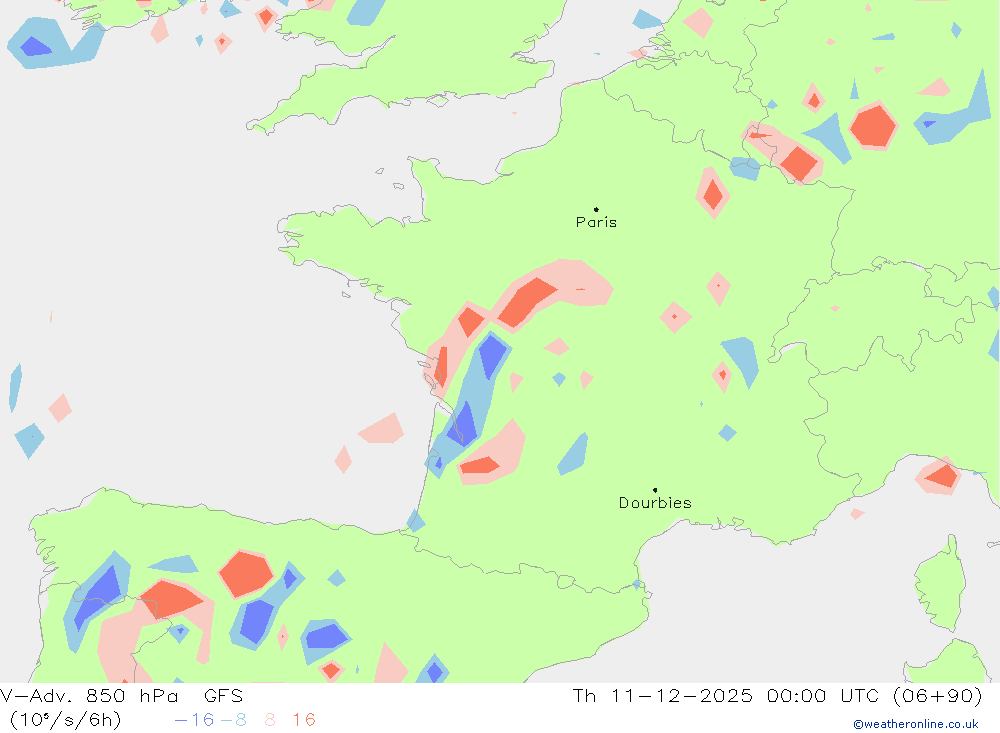Click the pink 8 legend value

click(270, 720)
